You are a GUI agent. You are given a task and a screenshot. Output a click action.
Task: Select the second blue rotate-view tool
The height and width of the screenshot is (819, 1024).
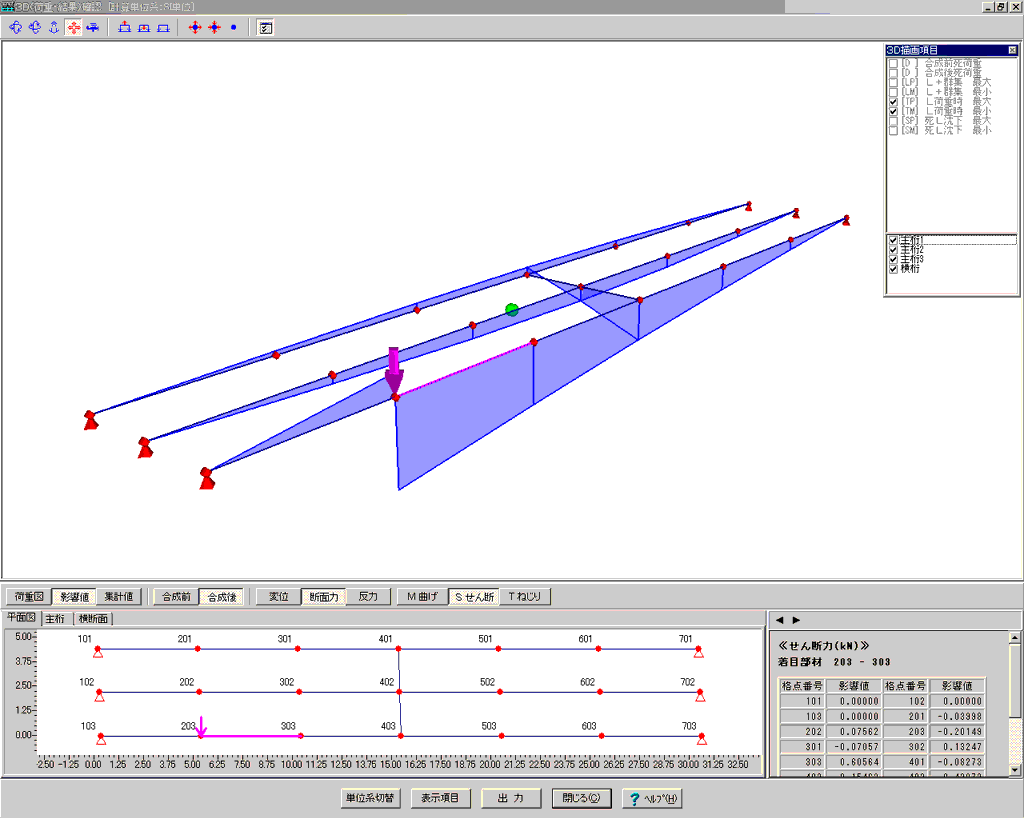(35, 27)
